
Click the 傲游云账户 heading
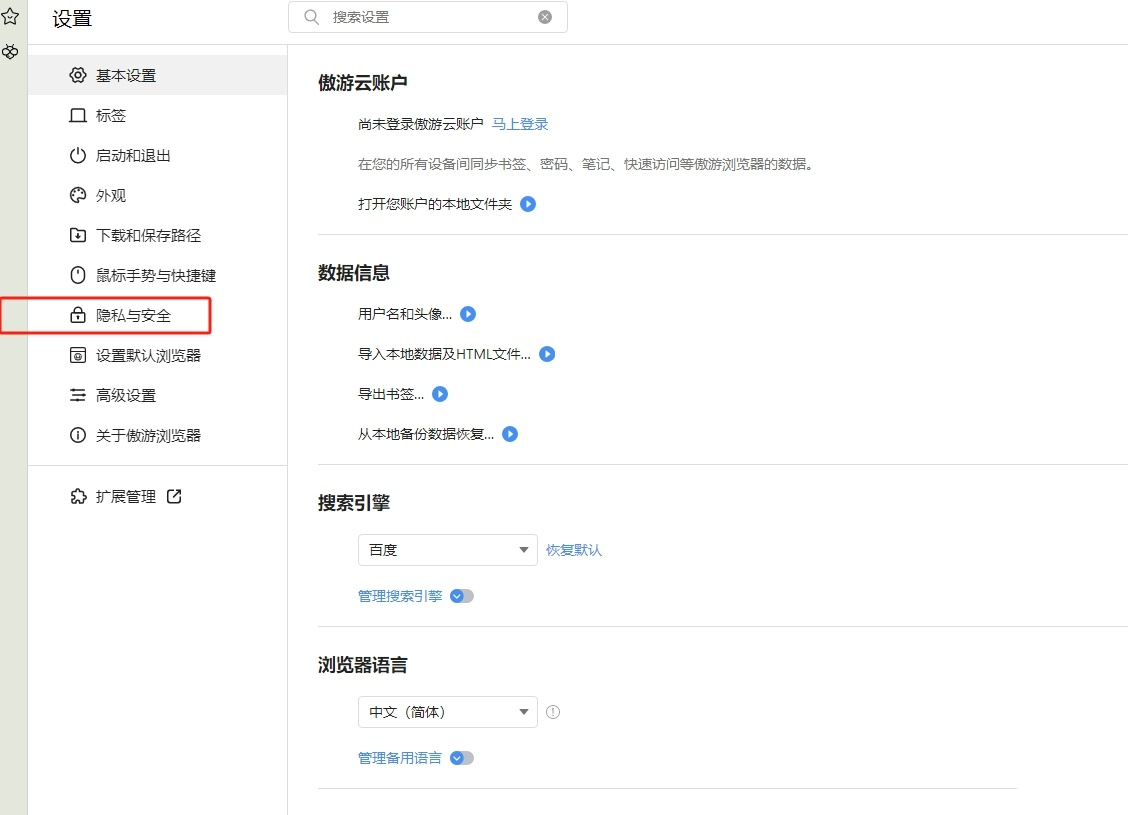[363, 83]
